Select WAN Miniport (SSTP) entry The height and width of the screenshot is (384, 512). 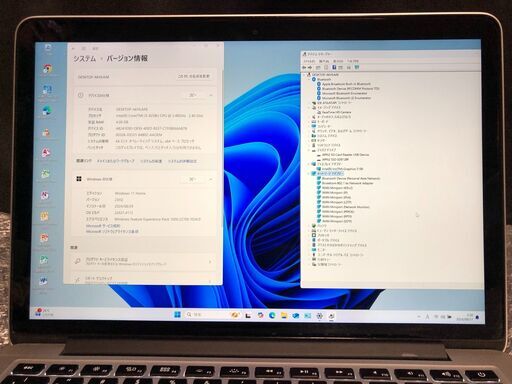point(337,221)
